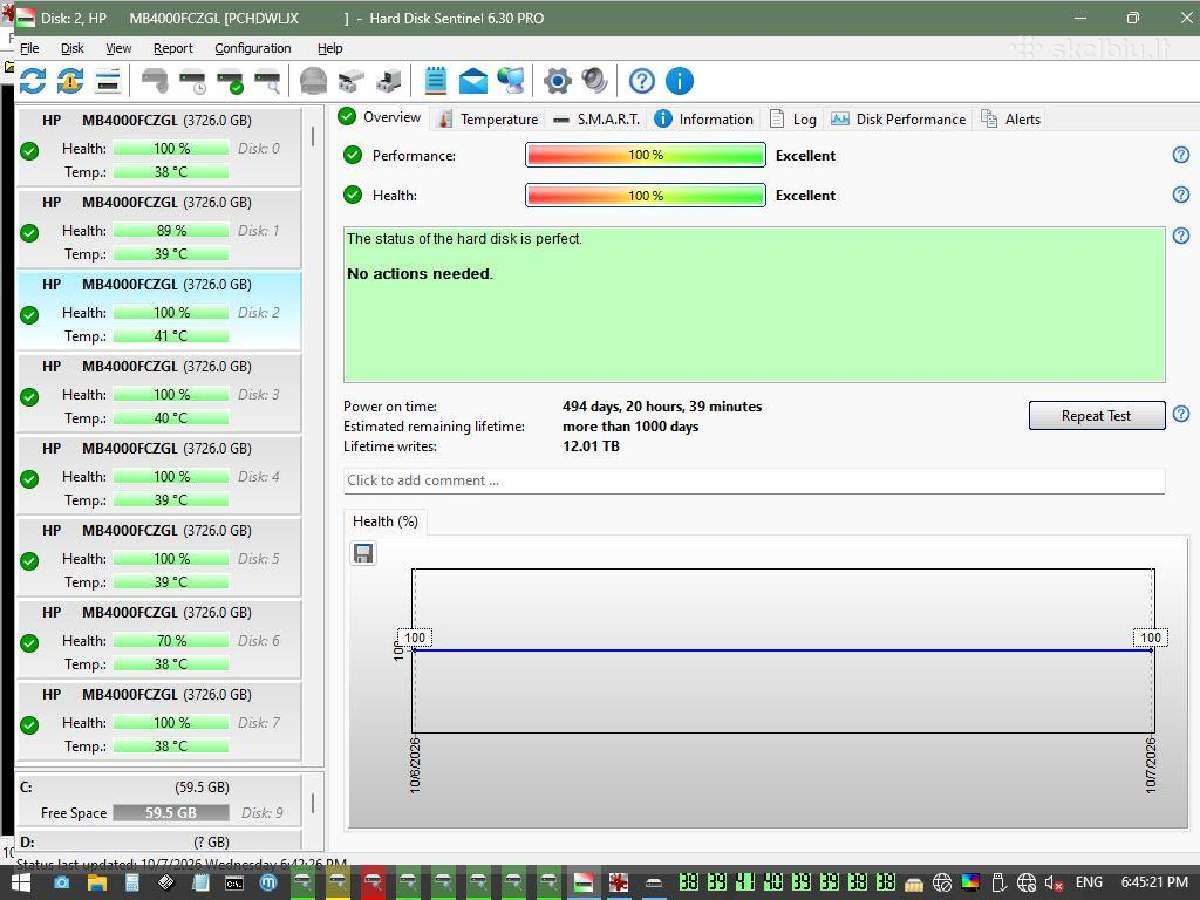Open the File menu
The image size is (1200, 900).
[x=30, y=48]
